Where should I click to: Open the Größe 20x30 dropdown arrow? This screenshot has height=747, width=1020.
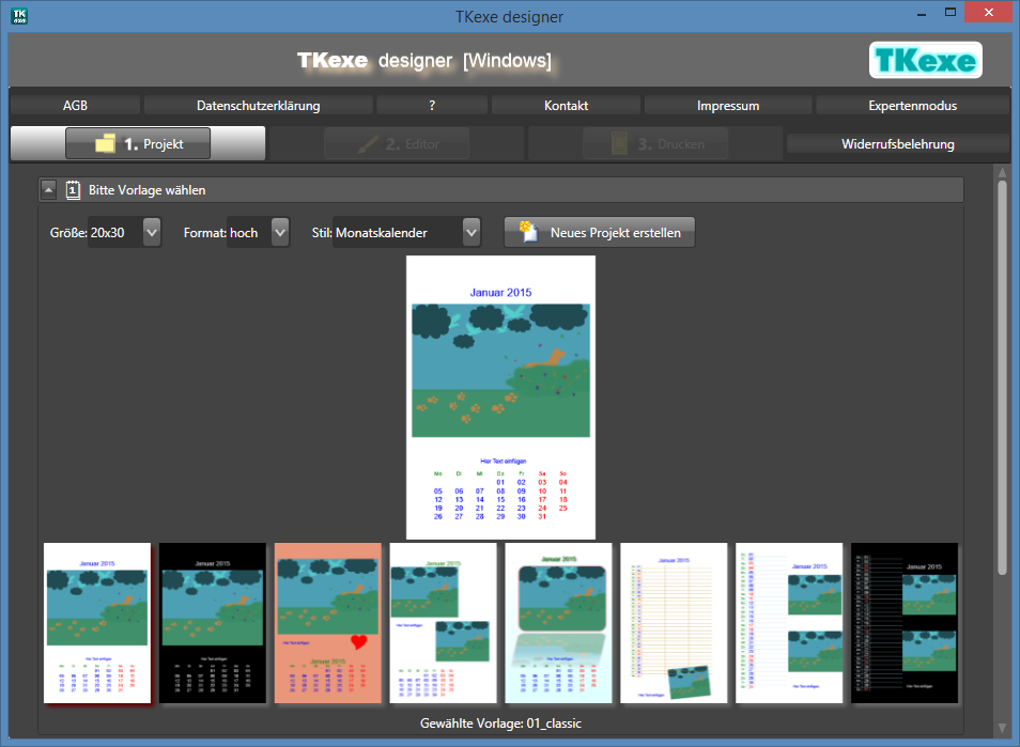[152, 232]
